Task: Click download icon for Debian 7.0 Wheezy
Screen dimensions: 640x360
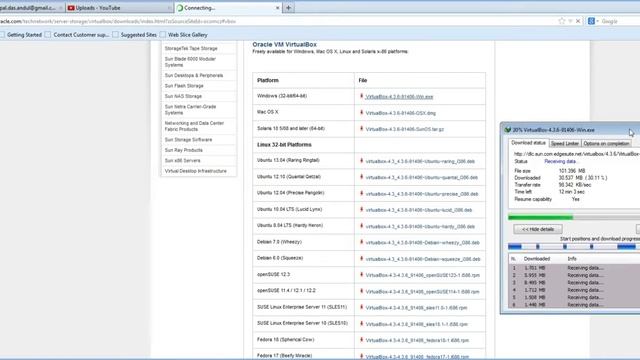Action: point(361,242)
